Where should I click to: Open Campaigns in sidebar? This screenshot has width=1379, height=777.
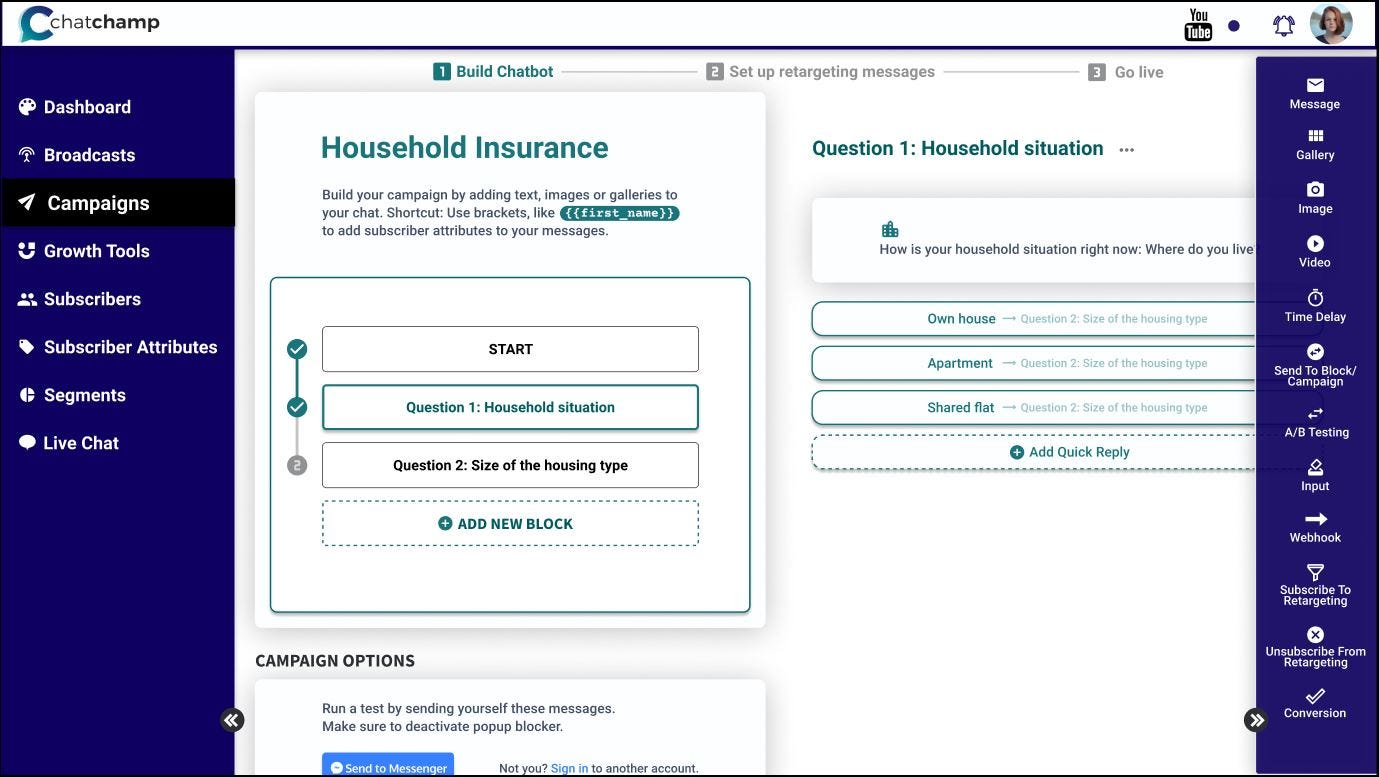(x=118, y=203)
